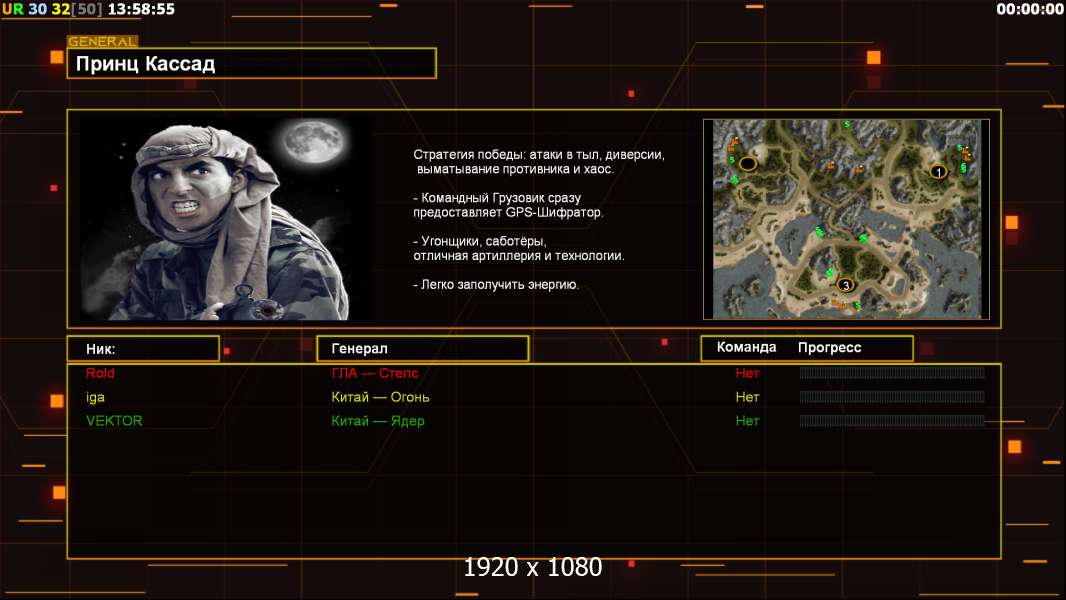The image size is (1066, 600).
Task: Click the Команда column heading
Action: (746, 347)
